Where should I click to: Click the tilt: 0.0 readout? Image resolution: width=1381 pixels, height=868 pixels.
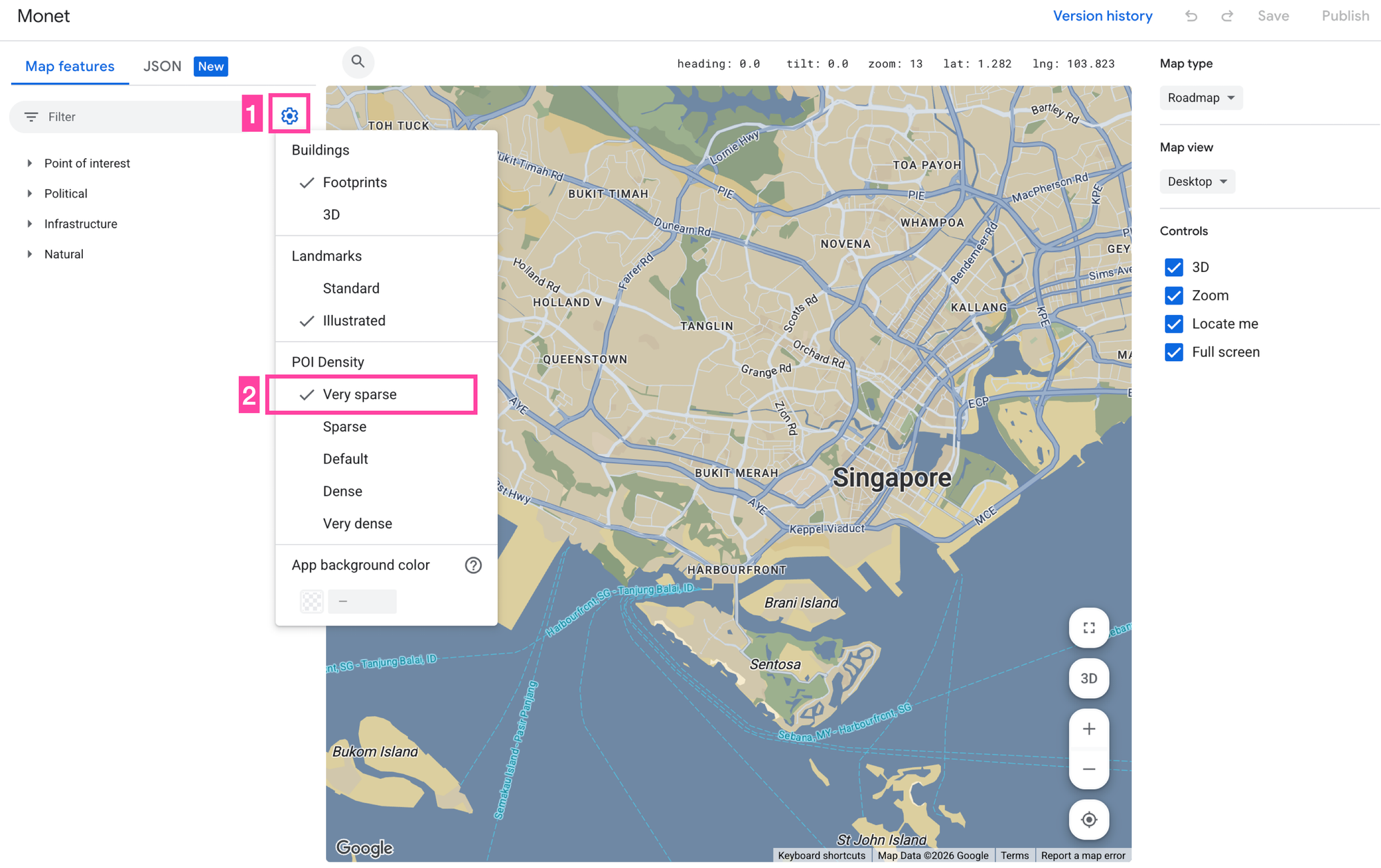tap(817, 64)
